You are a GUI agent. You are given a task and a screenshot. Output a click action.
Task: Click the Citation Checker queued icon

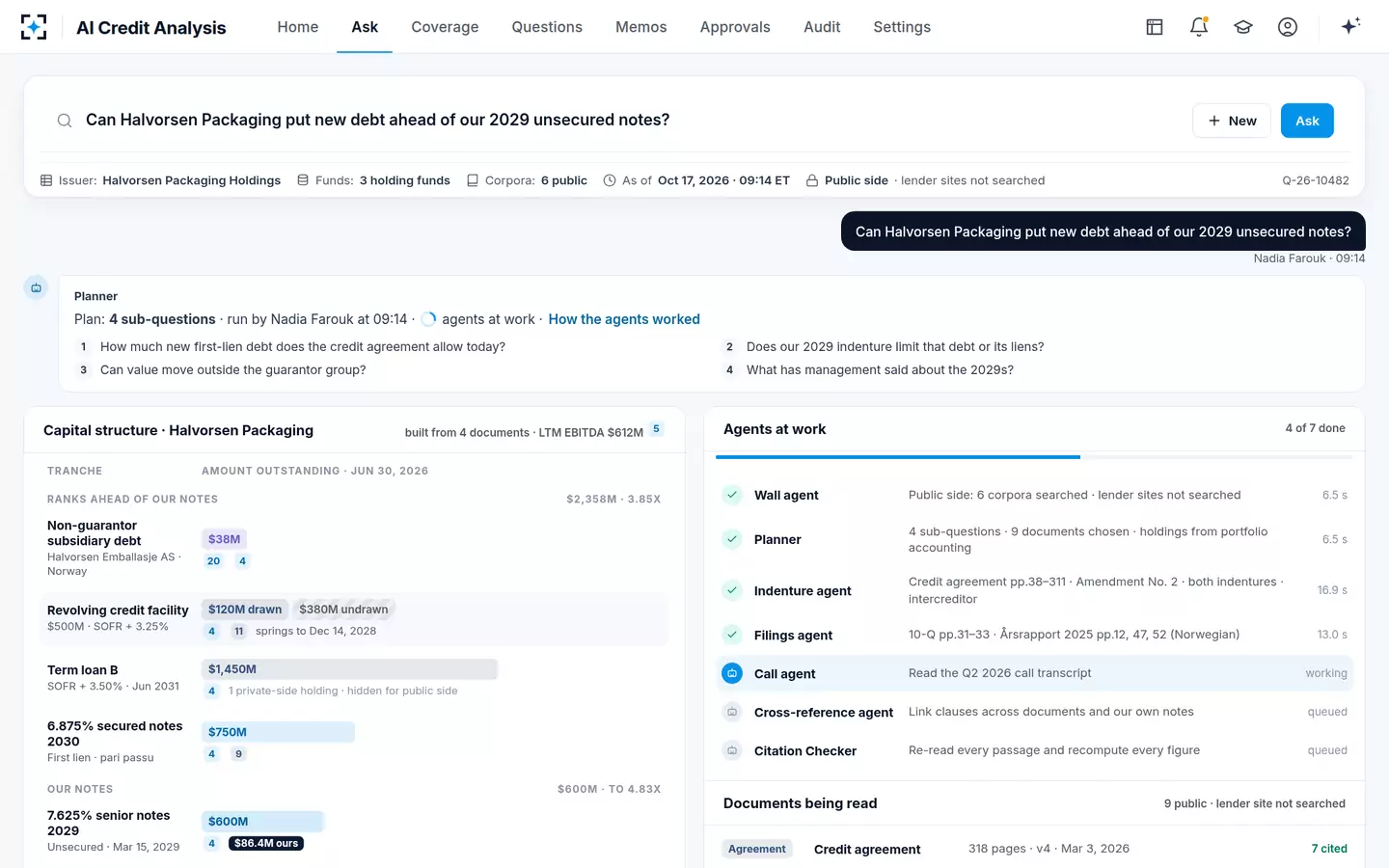pos(732,750)
